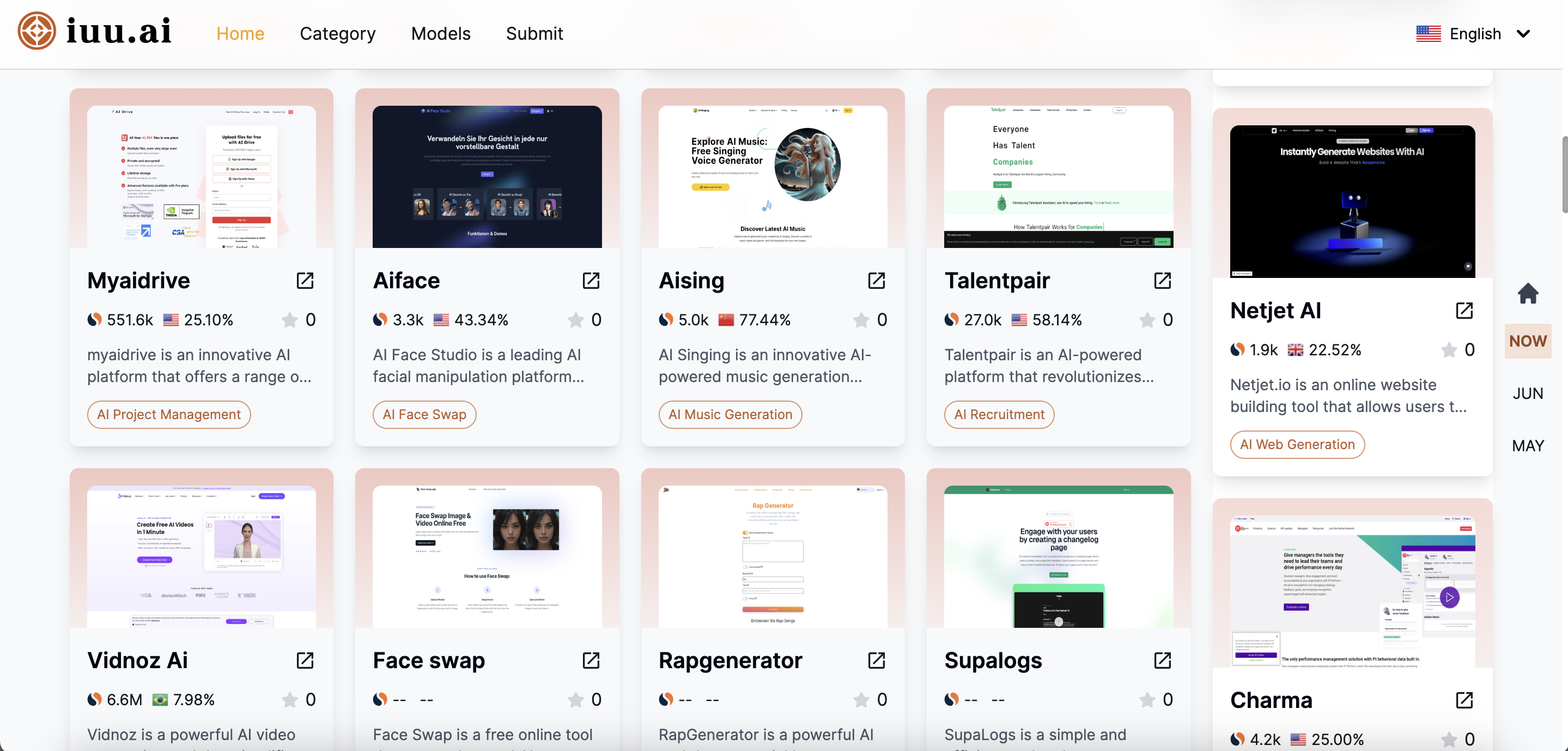Click the iuu.ai logo icon
The image size is (1568, 751).
coord(37,31)
